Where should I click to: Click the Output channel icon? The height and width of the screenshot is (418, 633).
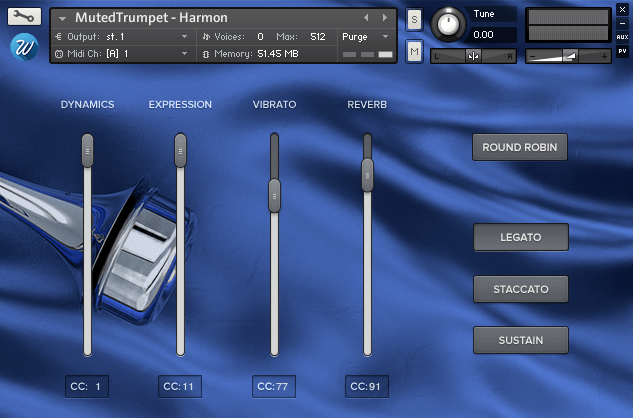point(59,37)
